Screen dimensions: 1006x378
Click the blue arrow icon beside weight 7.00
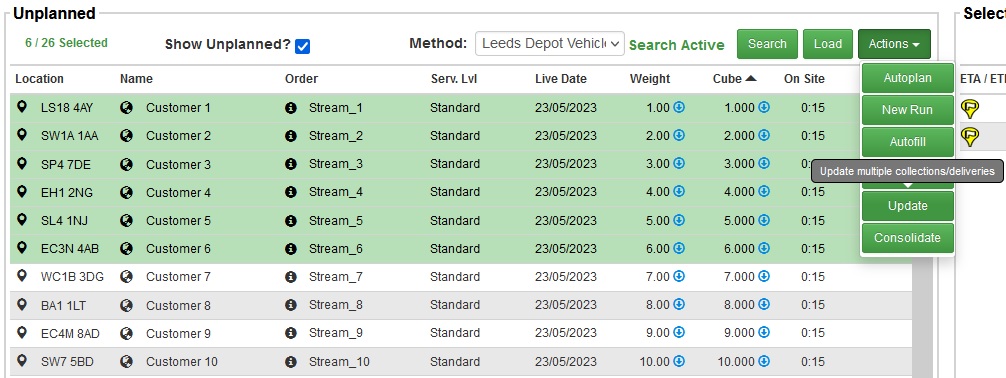click(x=679, y=276)
